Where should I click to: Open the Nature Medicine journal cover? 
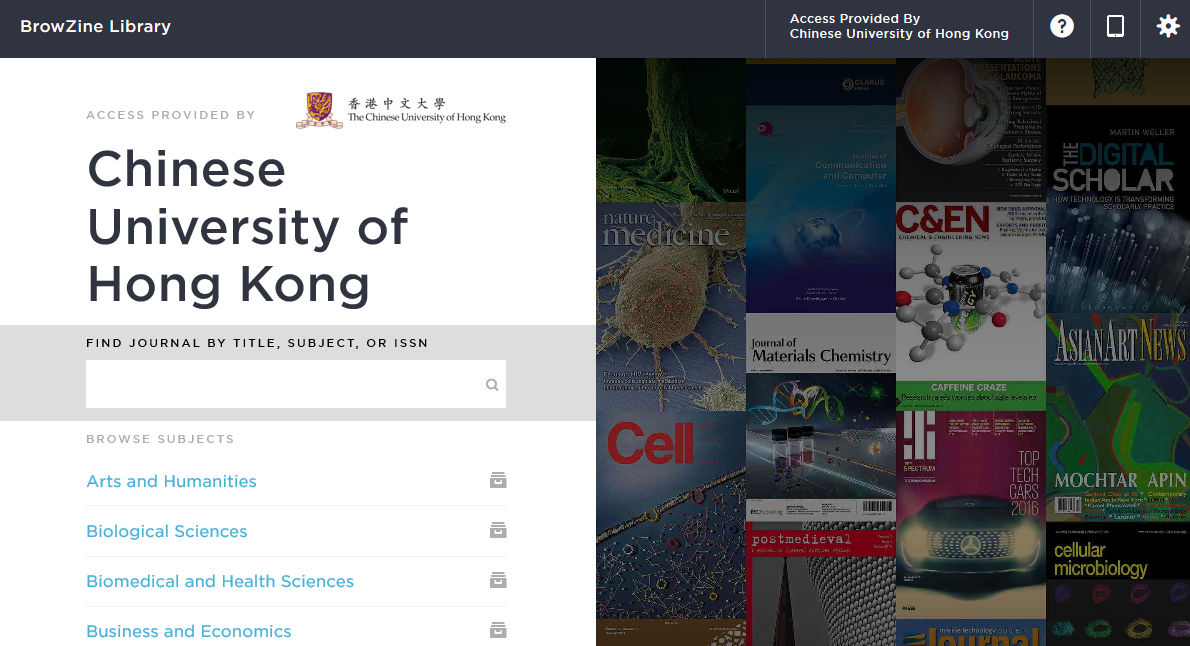pyautogui.click(x=671, y=306)
